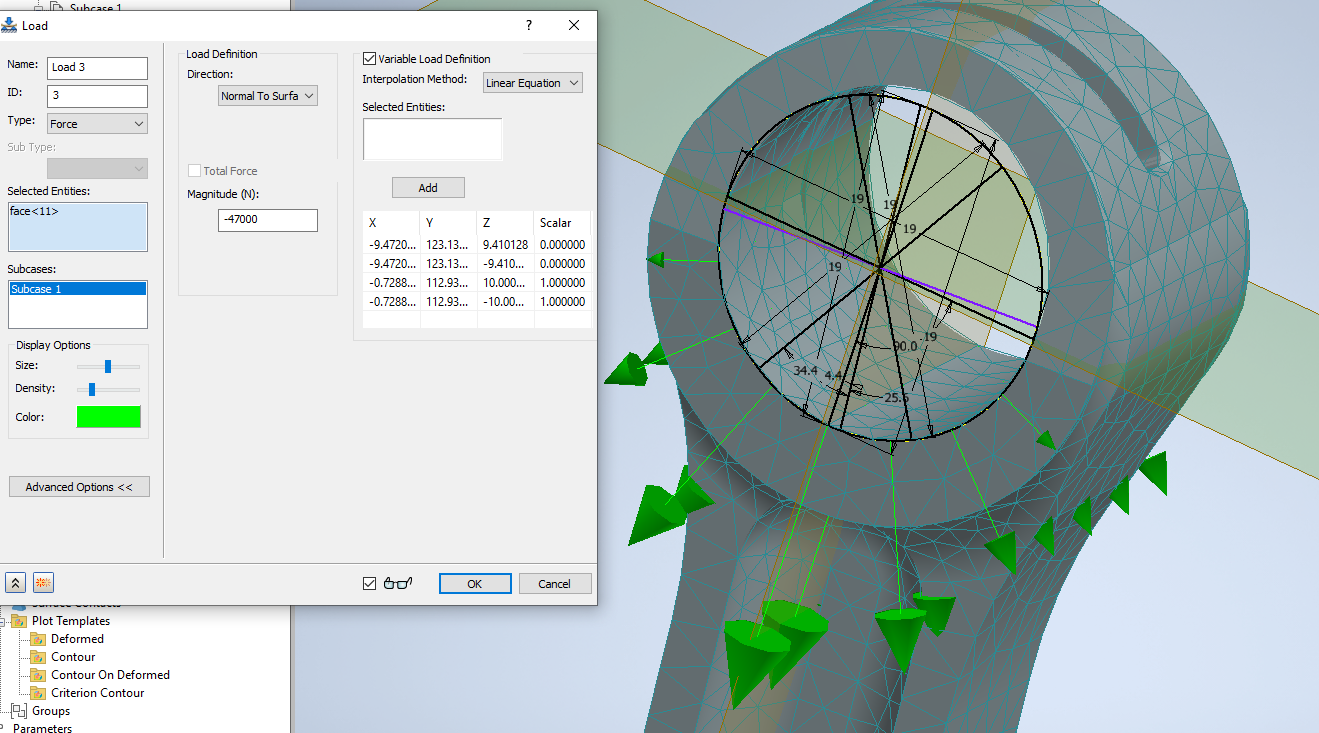The width and height of the screenshot is (1319, 733).
Task: Click the orange burst icon at dialog bottom-left
Action: 41,581
